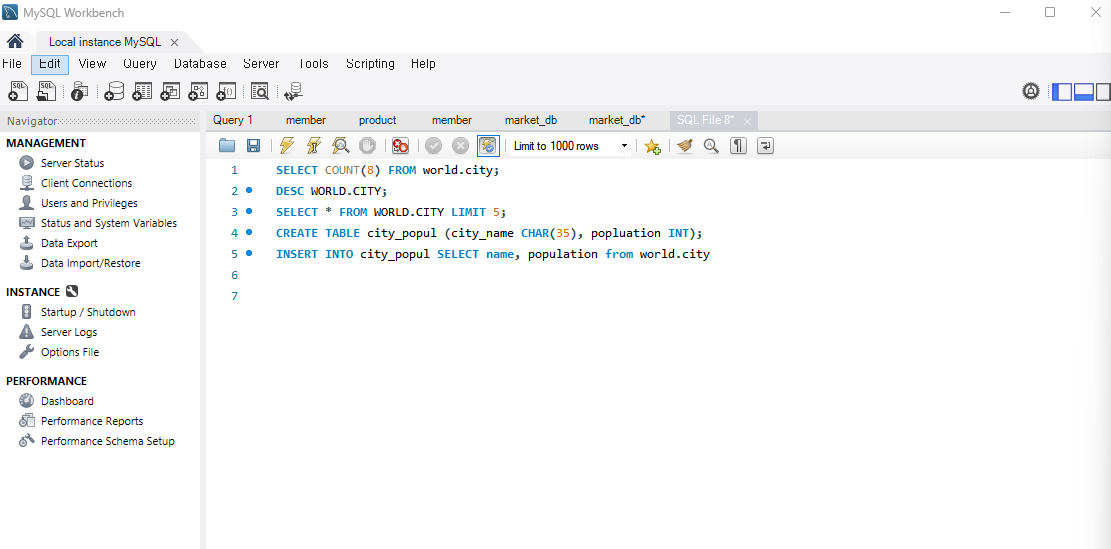
Task: Switch to the product tab
Action: click(378, 120)
